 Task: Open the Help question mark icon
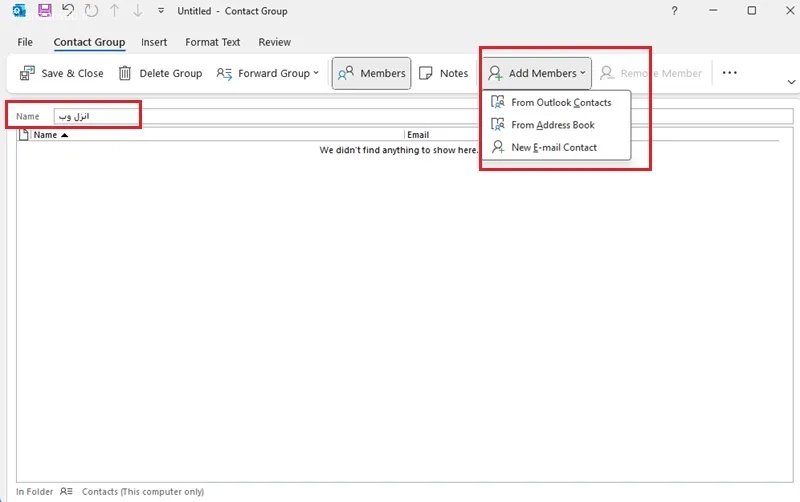[674, 11]
